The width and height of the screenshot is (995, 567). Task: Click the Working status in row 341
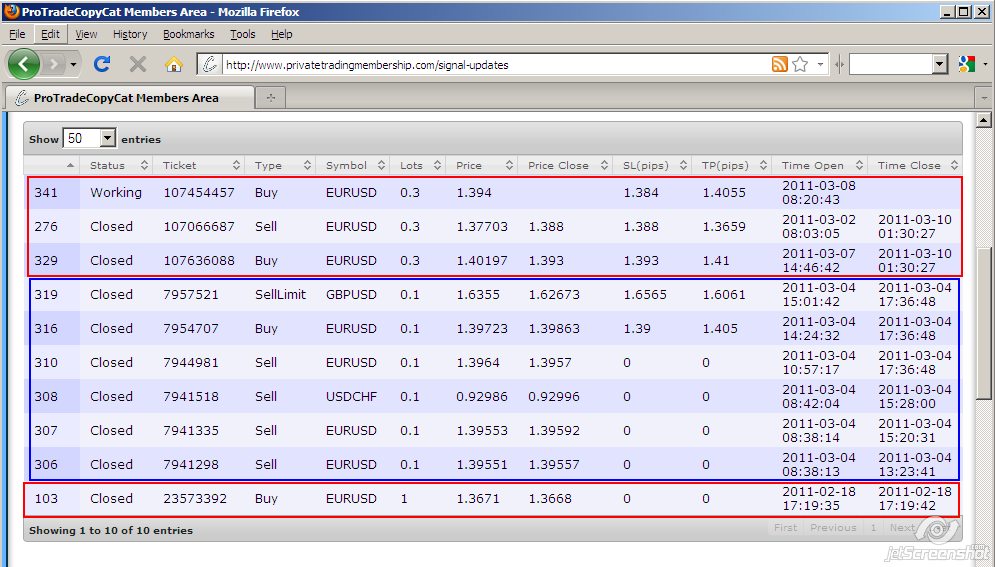115,193
